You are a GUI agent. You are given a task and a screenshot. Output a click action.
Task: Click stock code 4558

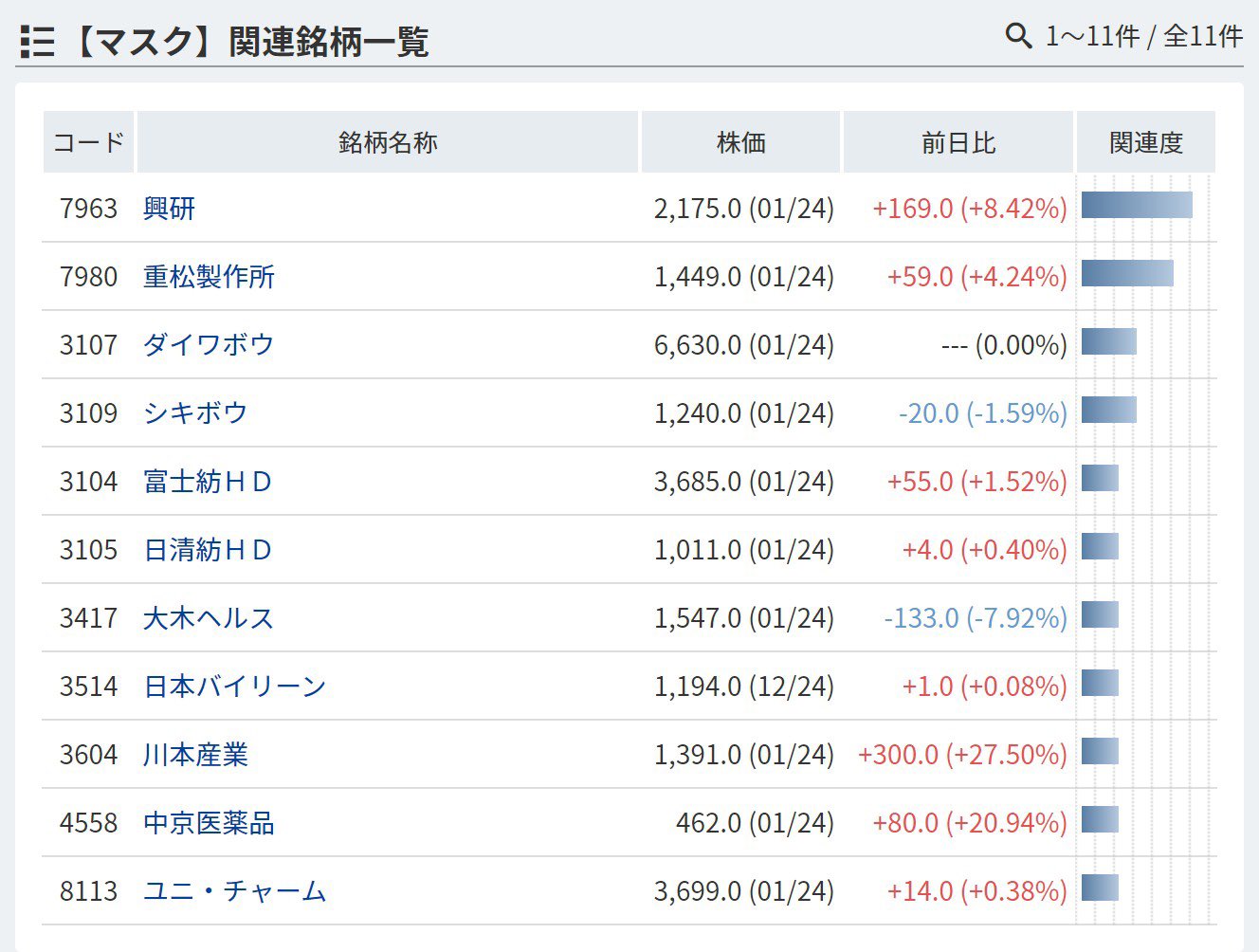pyautogui.click(x=88, y=823)
